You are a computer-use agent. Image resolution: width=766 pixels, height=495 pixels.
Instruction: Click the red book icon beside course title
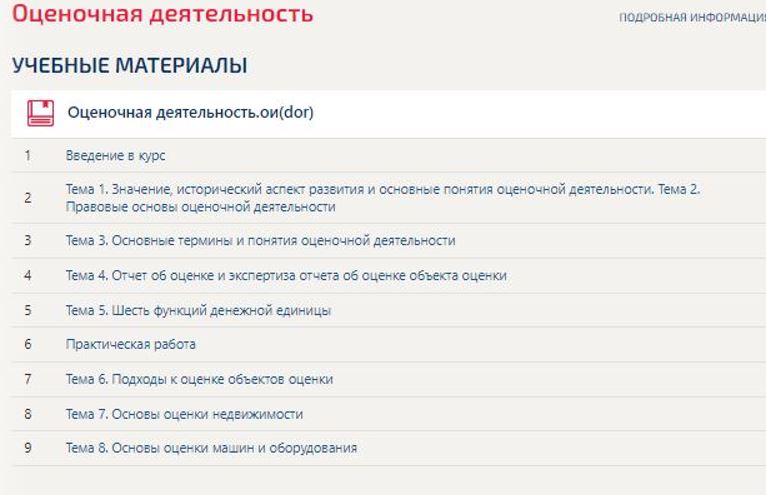tap(40, 112)
